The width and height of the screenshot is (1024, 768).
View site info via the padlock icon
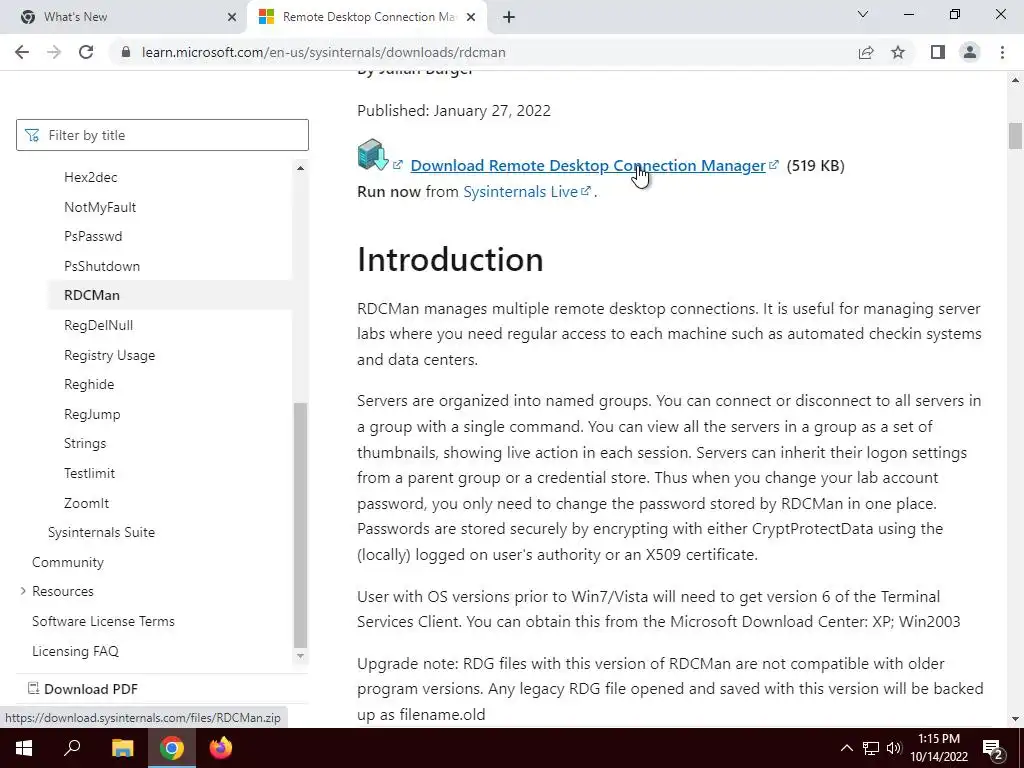click(x=126, y=52)
